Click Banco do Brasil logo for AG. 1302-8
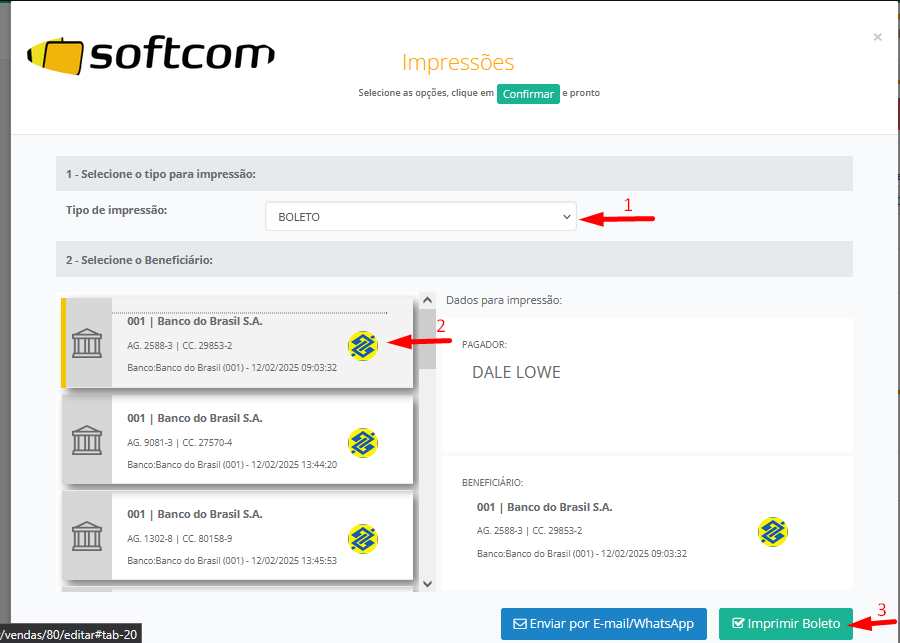Viewport: 900px width, 643px height. click(x=363, y=539)
